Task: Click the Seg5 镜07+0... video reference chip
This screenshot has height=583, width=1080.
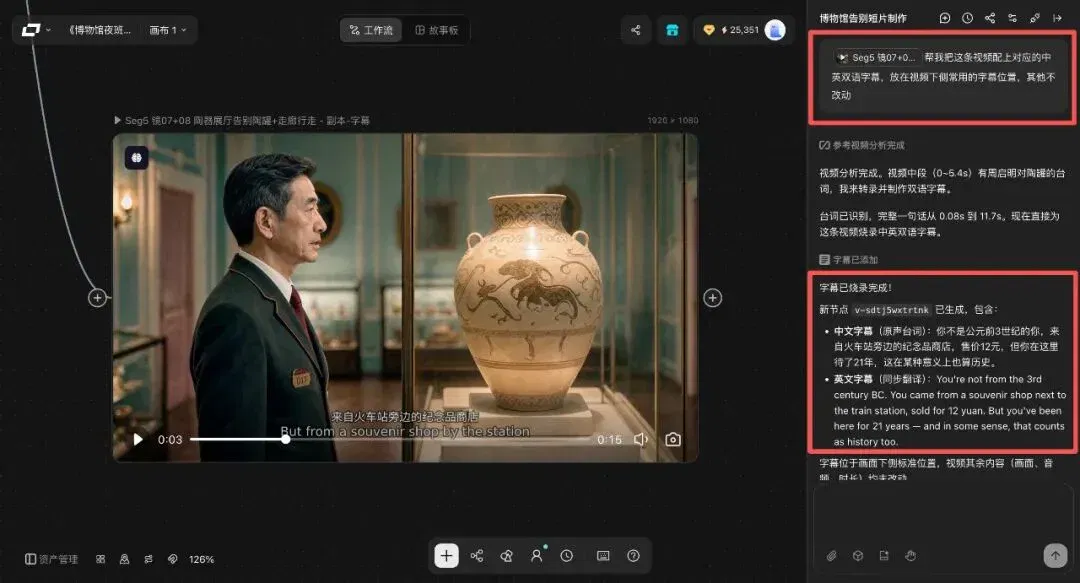Action: [x=876, y=58]
